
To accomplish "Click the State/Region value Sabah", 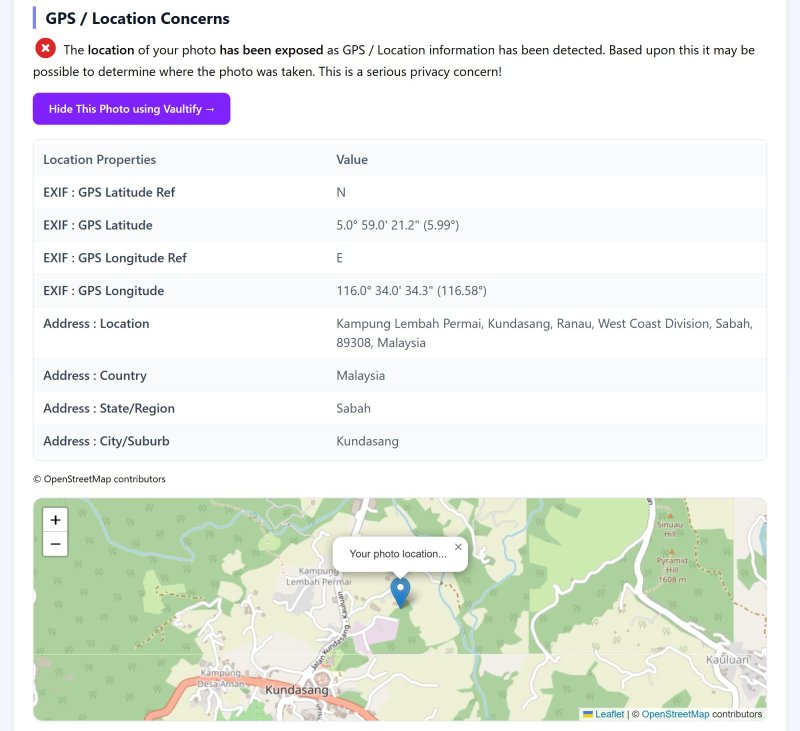I will point(353,409).
